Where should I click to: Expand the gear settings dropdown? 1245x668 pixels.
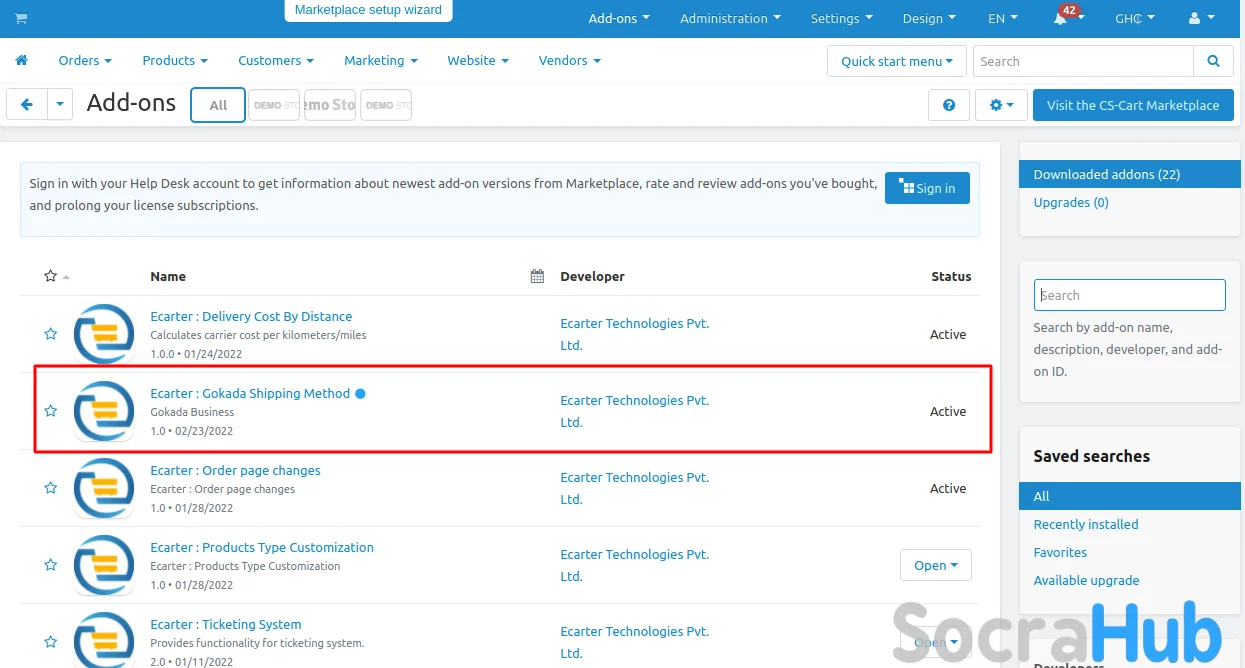pos(1000,105)
